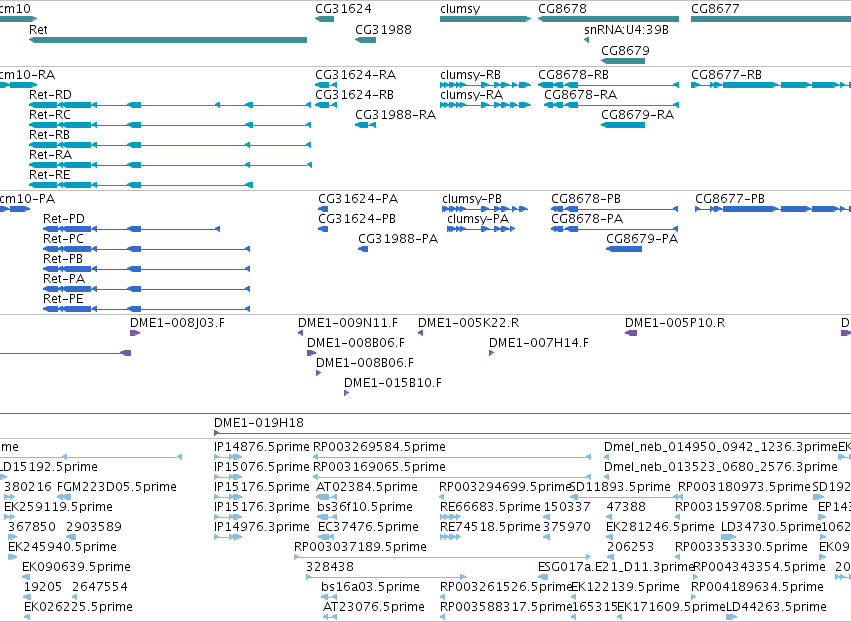The width and height of the screenshot is (851, 622).
Task: Click the IP15076.5prime EST label
Action: pyautogui.click(x=262, y=467)
